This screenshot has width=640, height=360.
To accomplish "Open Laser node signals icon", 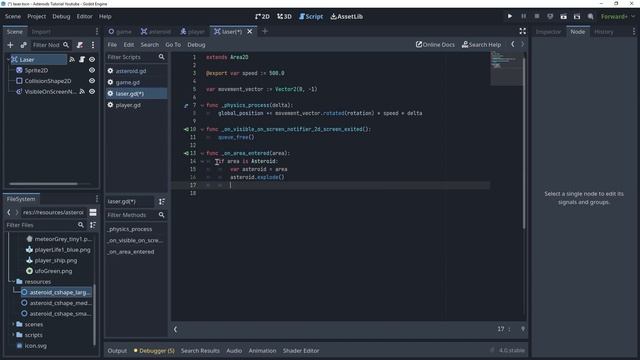I will (x=72, y=60).
